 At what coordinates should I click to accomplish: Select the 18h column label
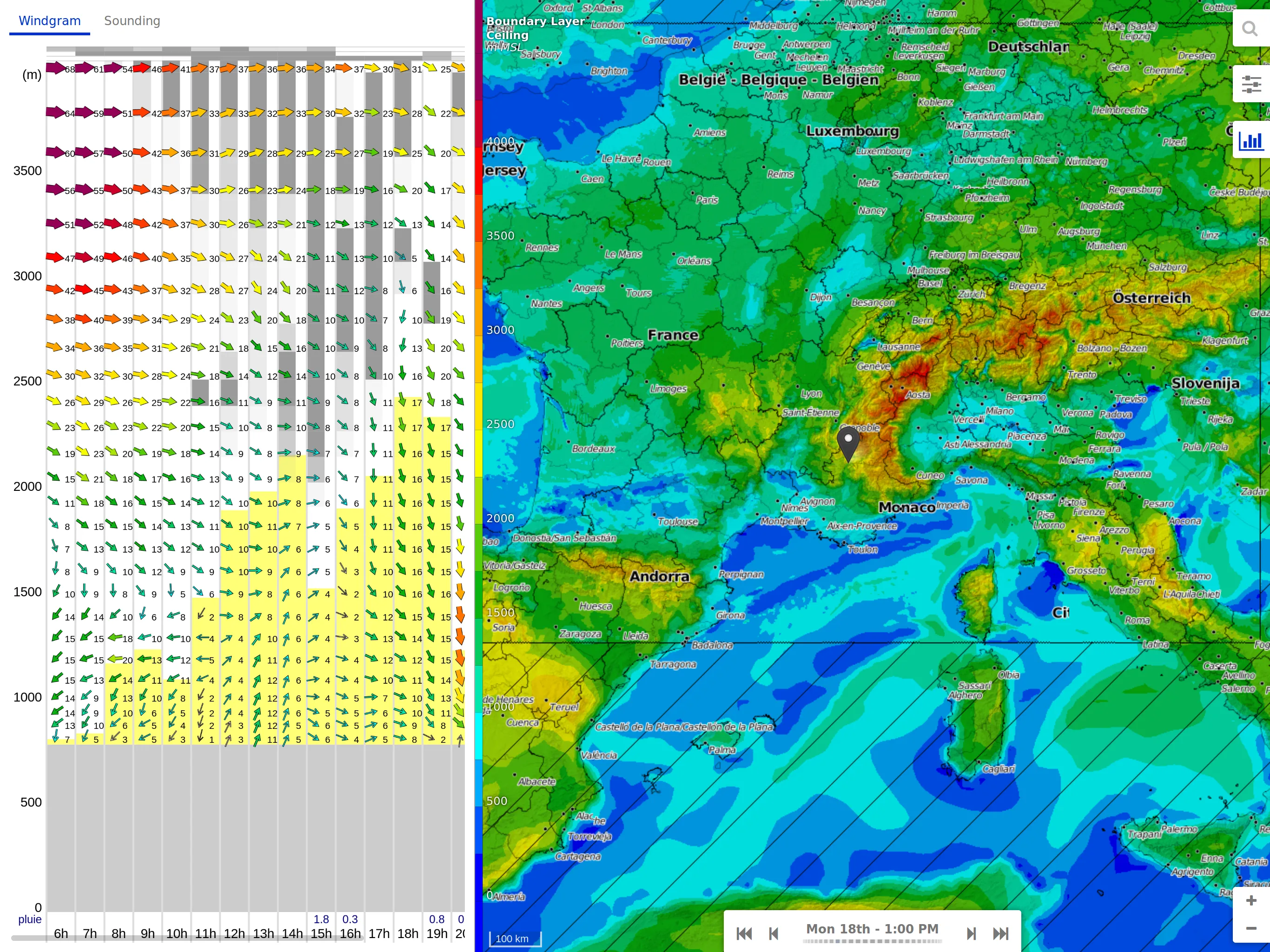coord(408,933)
